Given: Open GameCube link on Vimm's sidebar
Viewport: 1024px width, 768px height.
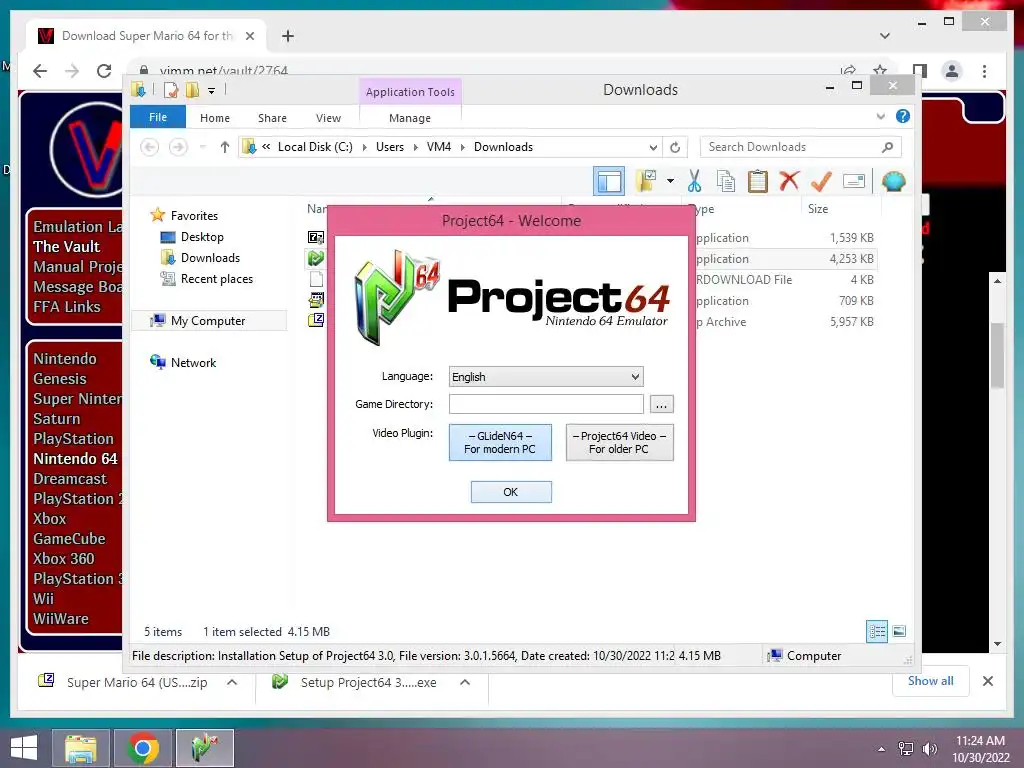Looking at the screenshot, I should click(x=69, y=539).
